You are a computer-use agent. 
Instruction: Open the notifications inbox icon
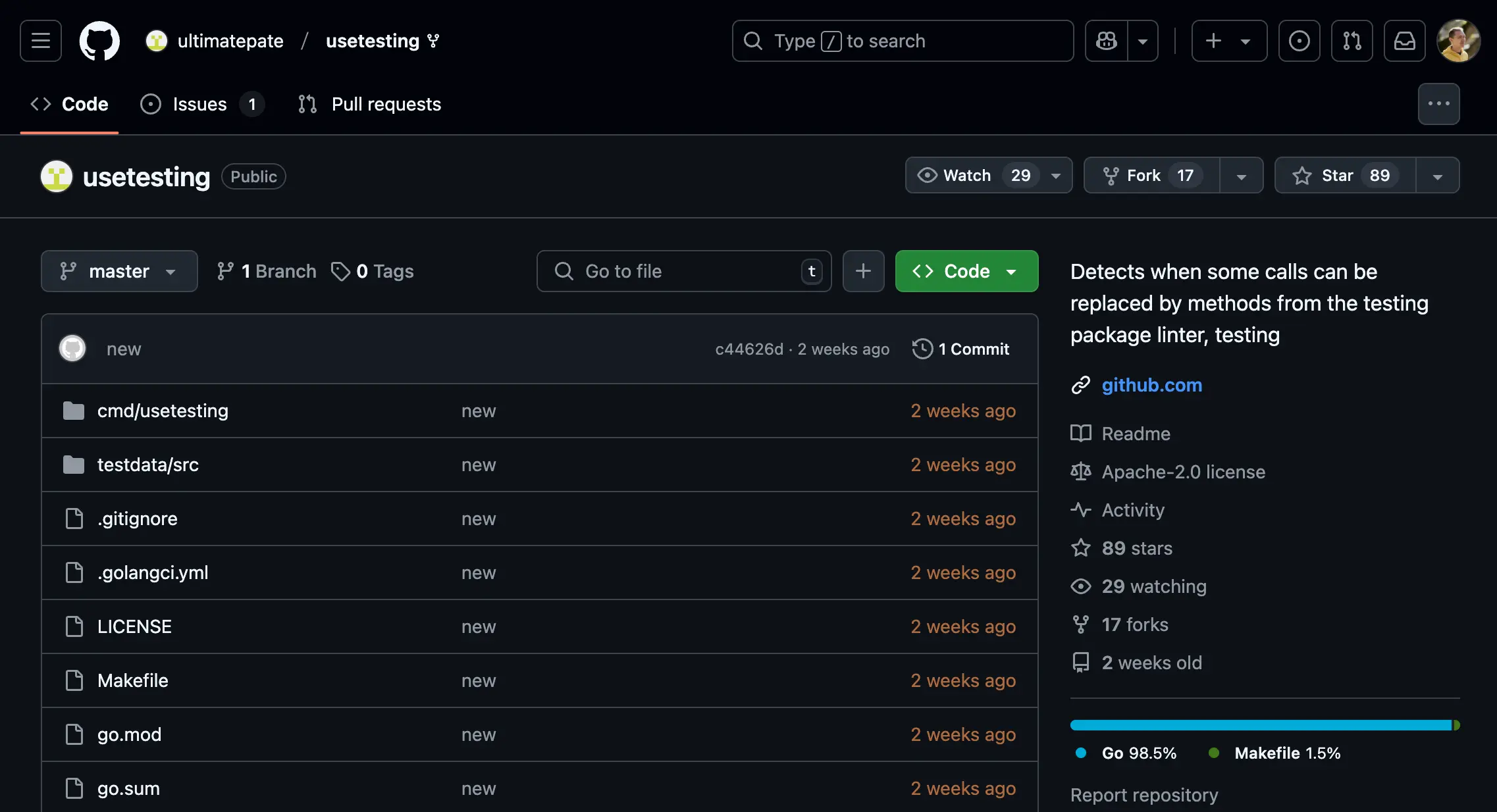1405,41
